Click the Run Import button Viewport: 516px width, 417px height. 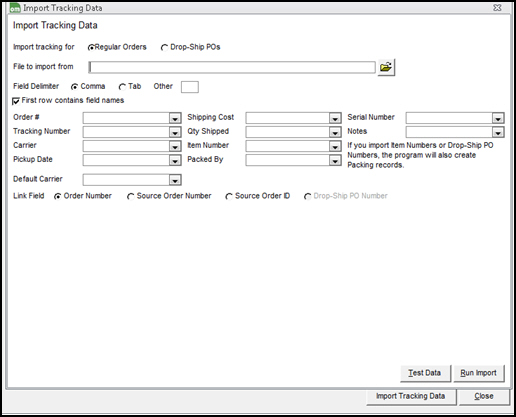(x=479, y=373)
